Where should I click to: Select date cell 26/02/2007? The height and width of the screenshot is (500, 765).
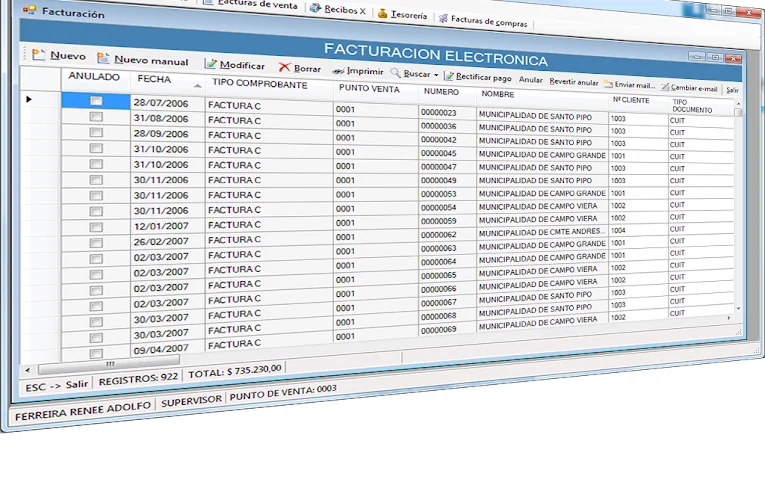[167, 241]
